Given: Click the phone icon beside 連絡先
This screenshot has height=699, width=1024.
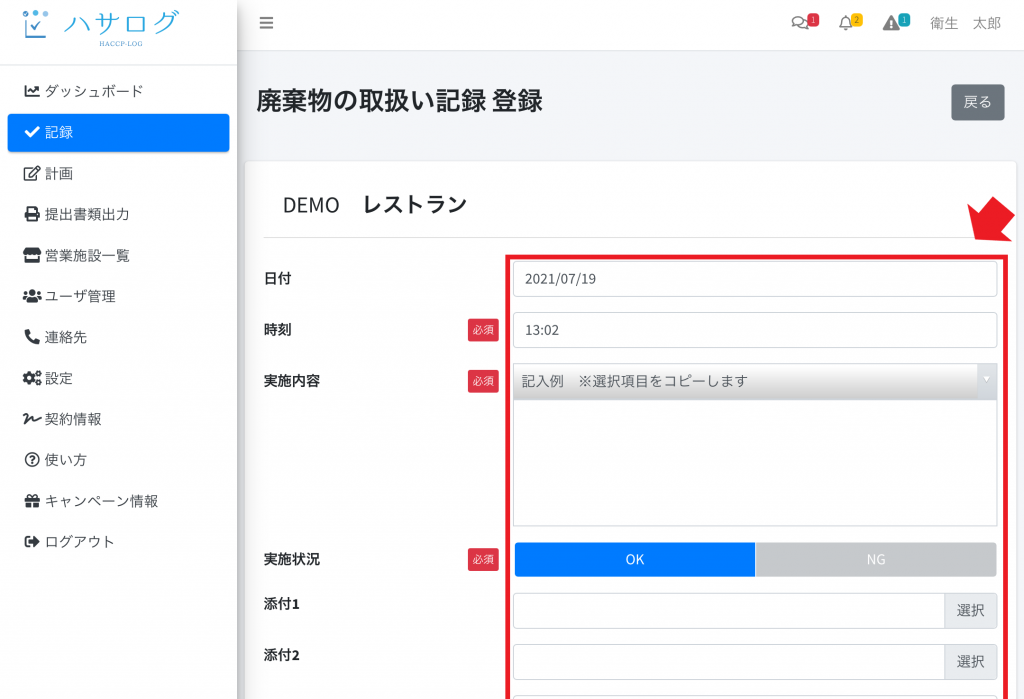Looking at the screenshot, I should [31, 336].
